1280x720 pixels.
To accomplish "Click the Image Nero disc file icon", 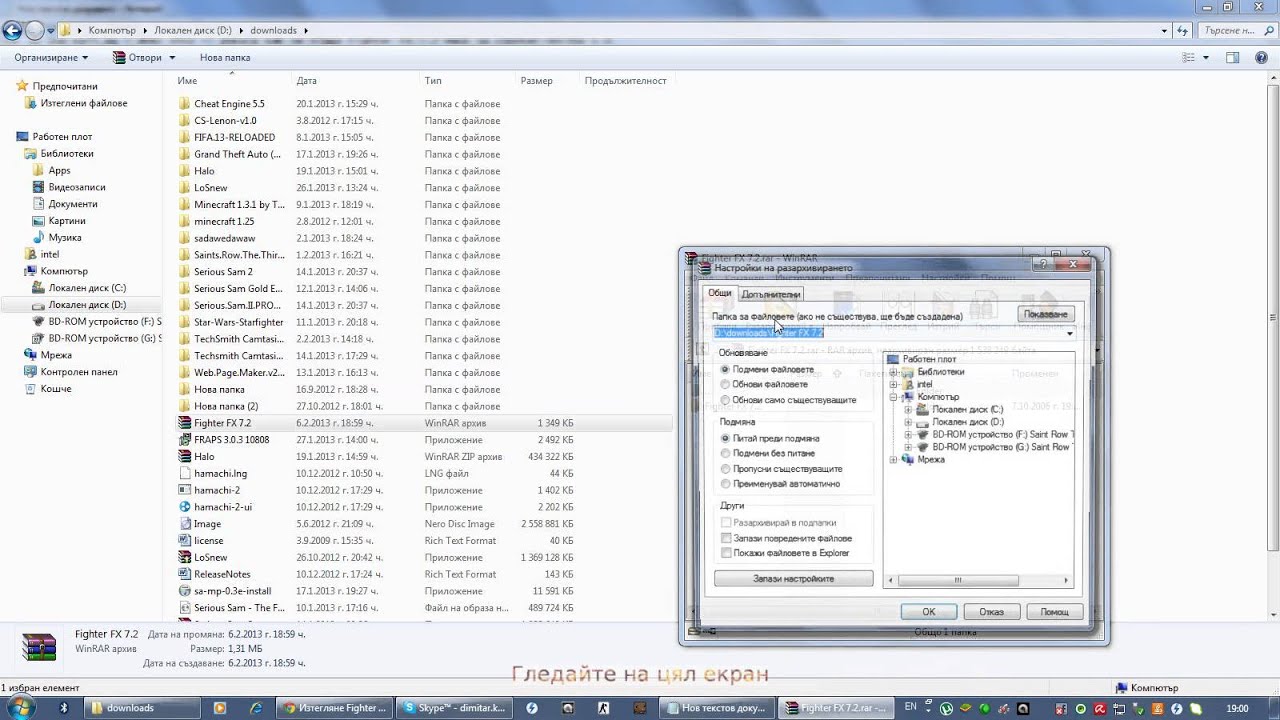I will click(x=185, y=524).
